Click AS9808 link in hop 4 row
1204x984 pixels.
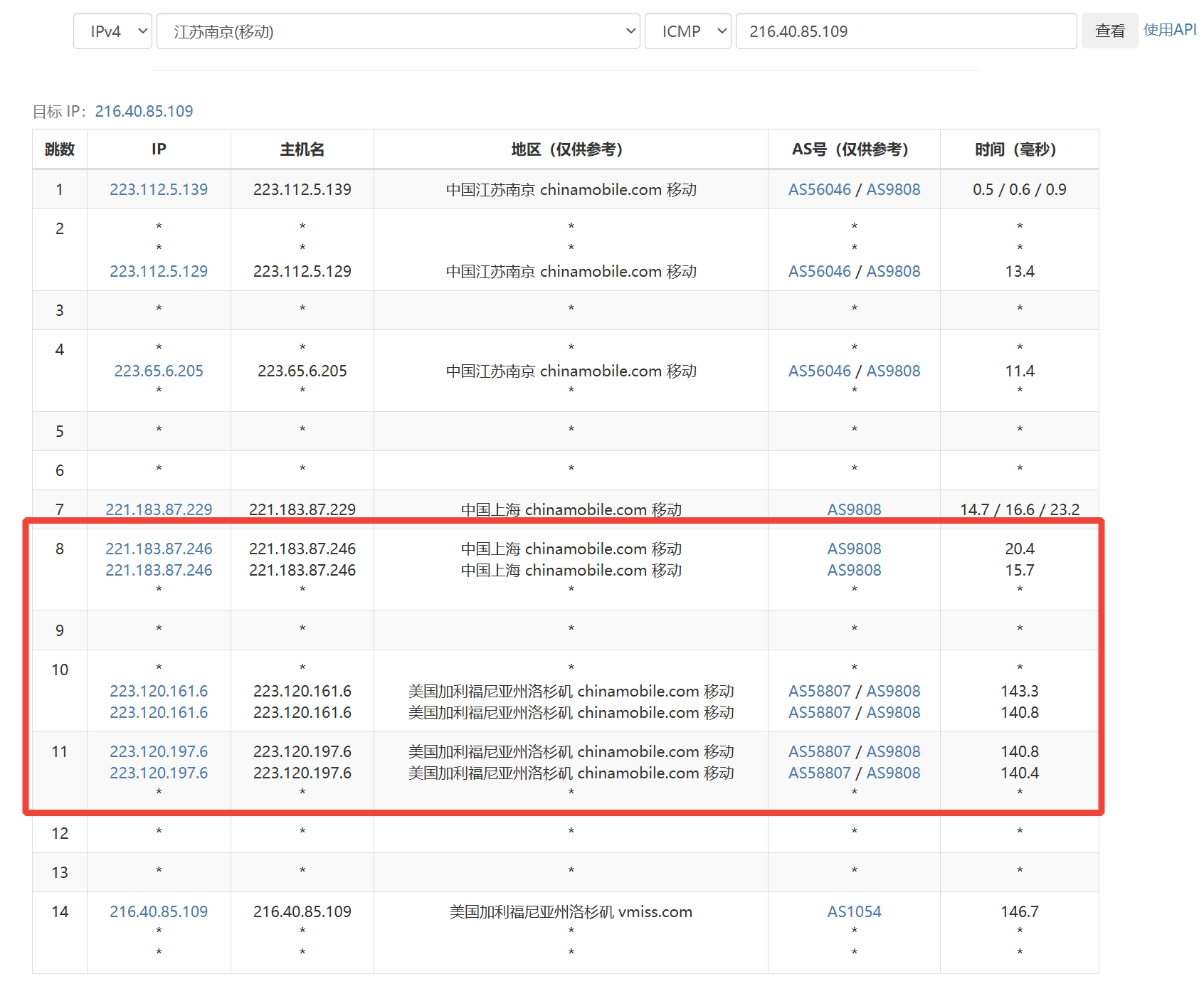(x=893, y=371)
